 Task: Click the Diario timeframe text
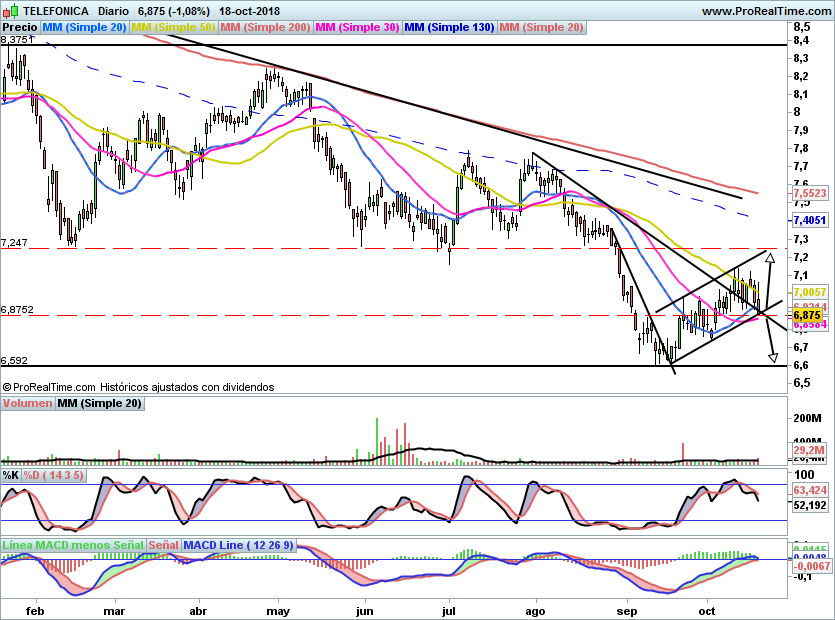click(113, 11)
